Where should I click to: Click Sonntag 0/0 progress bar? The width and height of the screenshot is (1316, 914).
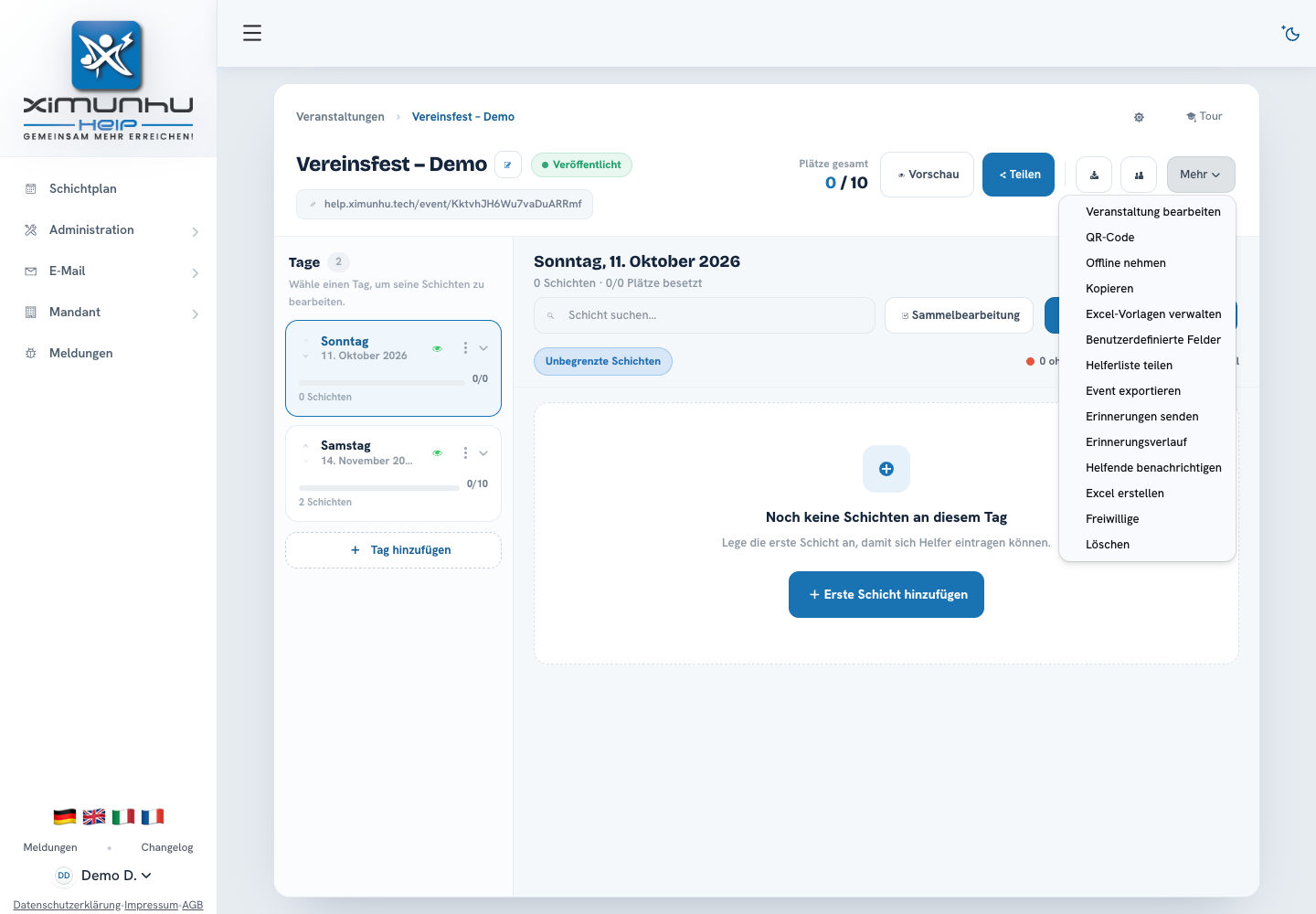coord(382,383)
